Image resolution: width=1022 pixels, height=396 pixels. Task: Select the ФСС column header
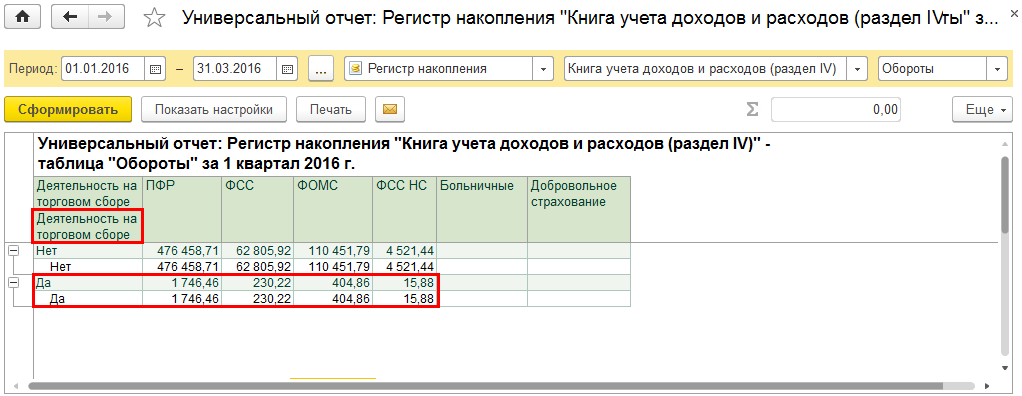pyautogui.click(x=257, y=209)
